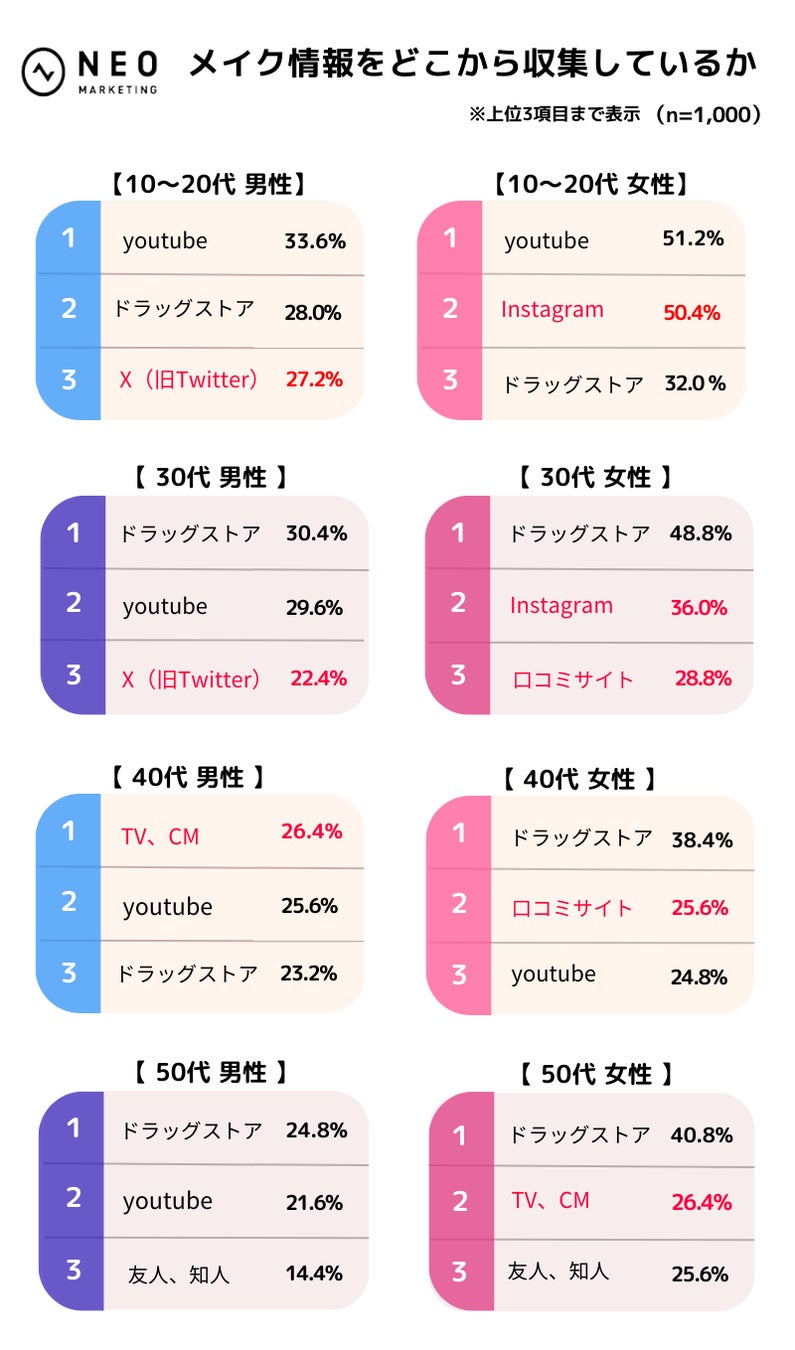Screen dimensions: 795x1350
Task: Click X（旧Twitter） with 27.2% share
Action: pyautogui.click(x=188, y=380)
